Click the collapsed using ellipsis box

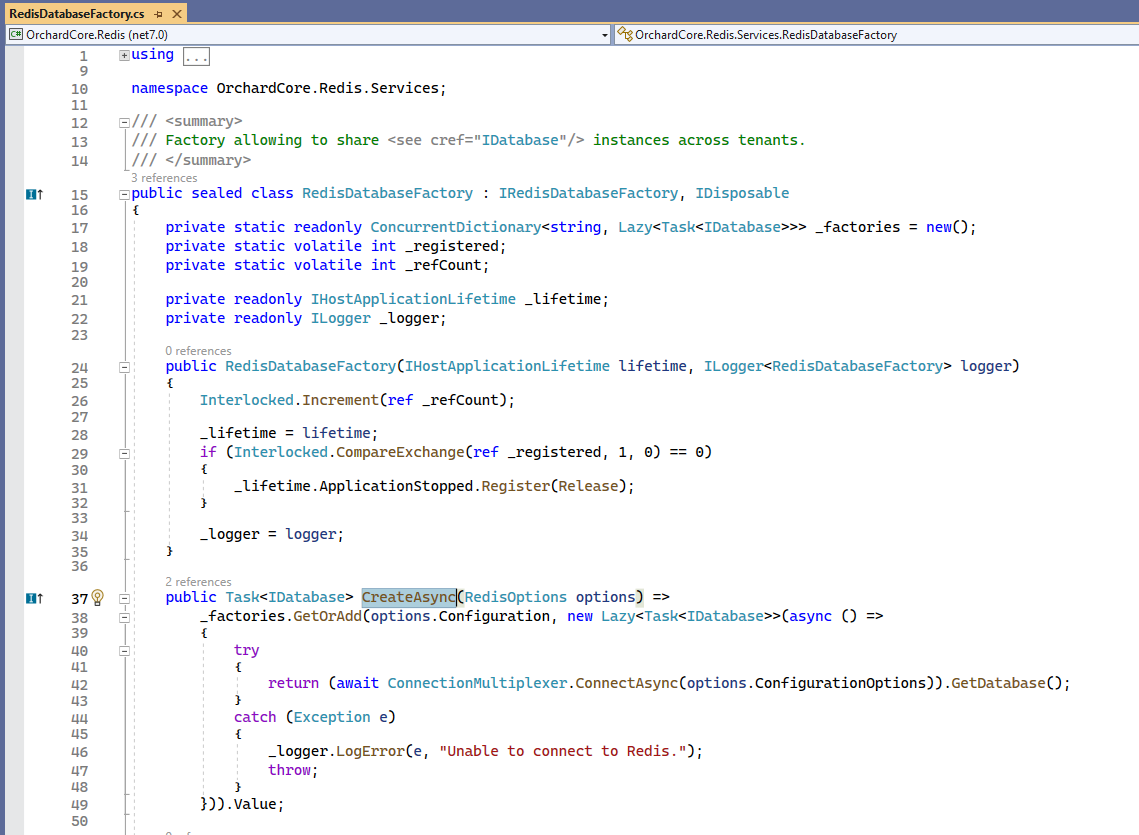pyautogui.click(x=196, y=56)
